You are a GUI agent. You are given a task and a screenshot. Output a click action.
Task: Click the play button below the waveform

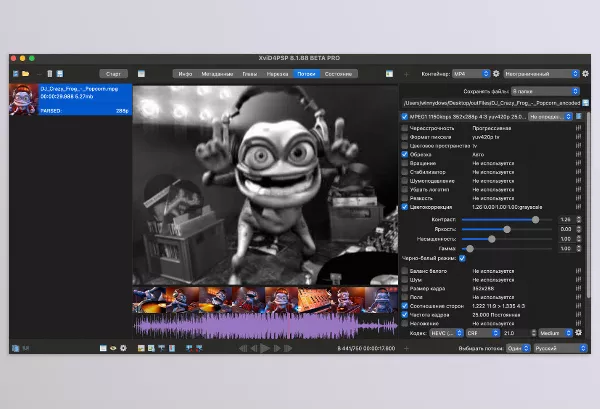(265, 349)
